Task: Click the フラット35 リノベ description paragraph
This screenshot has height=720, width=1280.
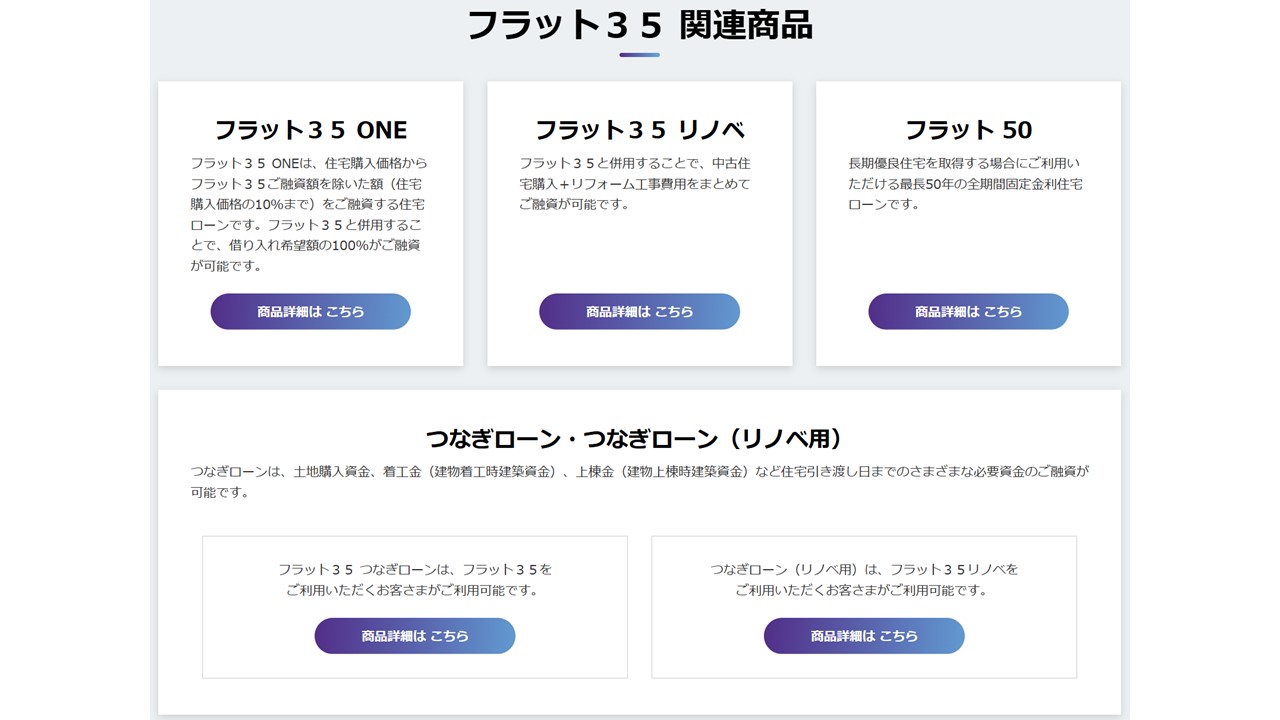Action: click(x=634, y=183)
